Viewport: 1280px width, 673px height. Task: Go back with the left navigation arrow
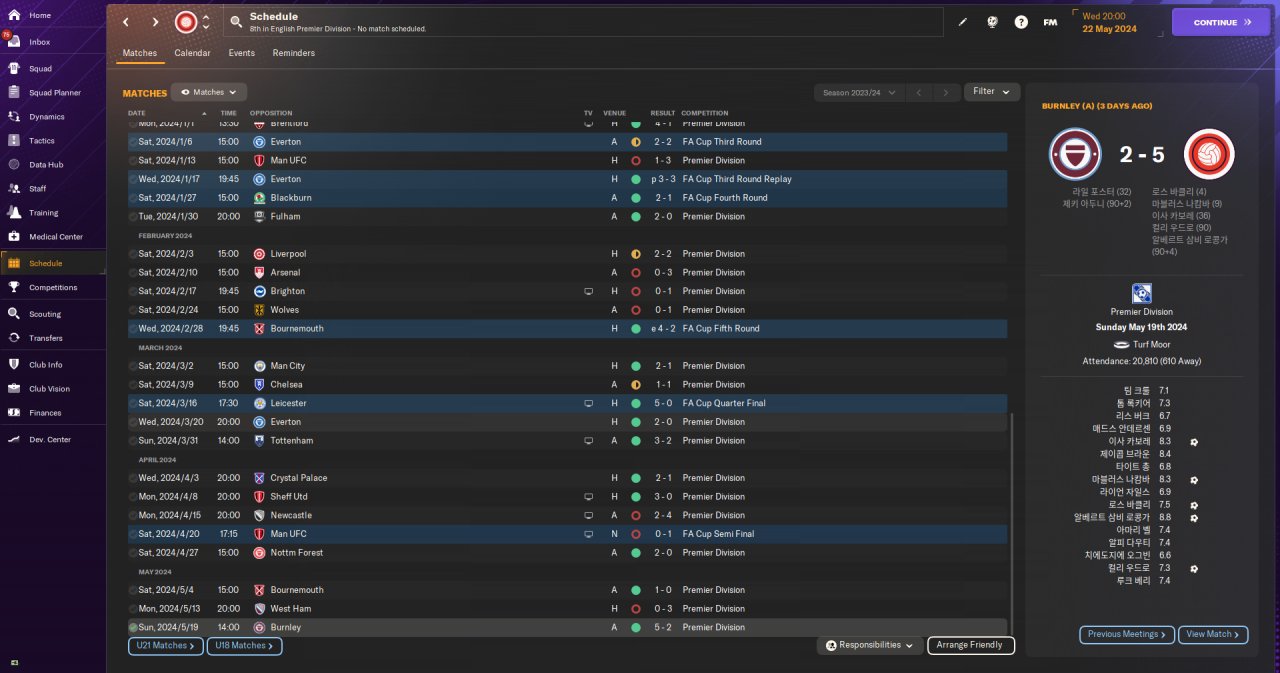click(x=125, y=22)
